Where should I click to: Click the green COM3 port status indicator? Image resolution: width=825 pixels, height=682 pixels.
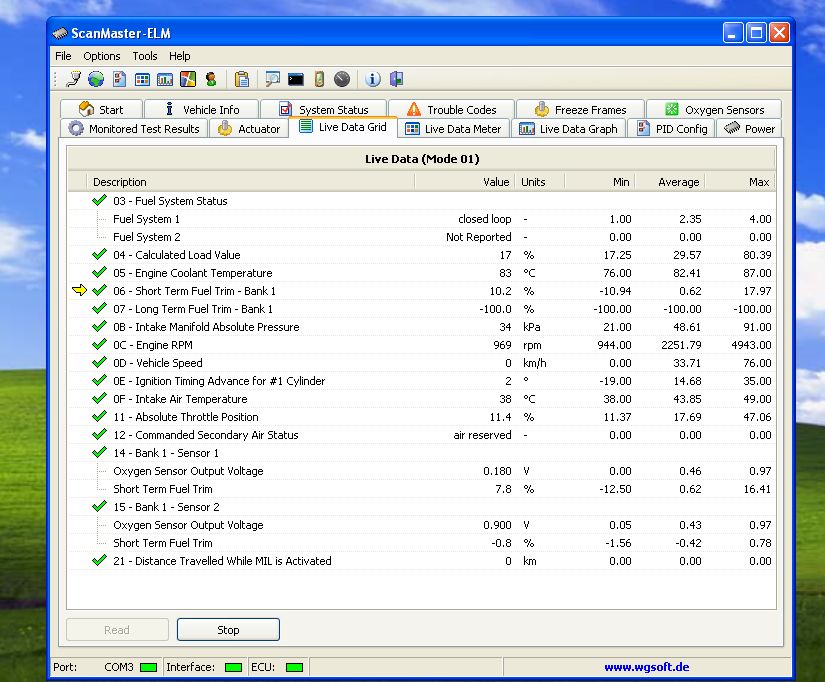[x=148, y=667]
